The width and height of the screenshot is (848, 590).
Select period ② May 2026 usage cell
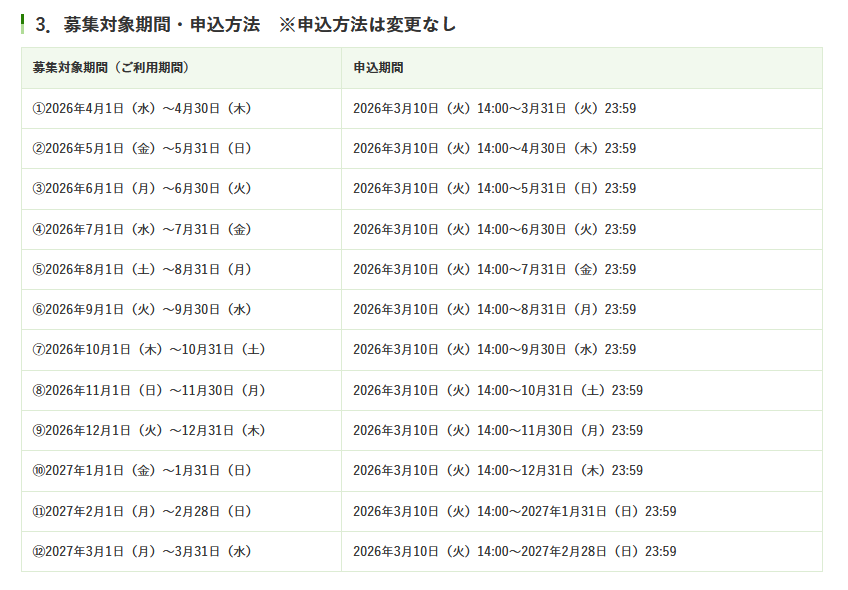142,148
